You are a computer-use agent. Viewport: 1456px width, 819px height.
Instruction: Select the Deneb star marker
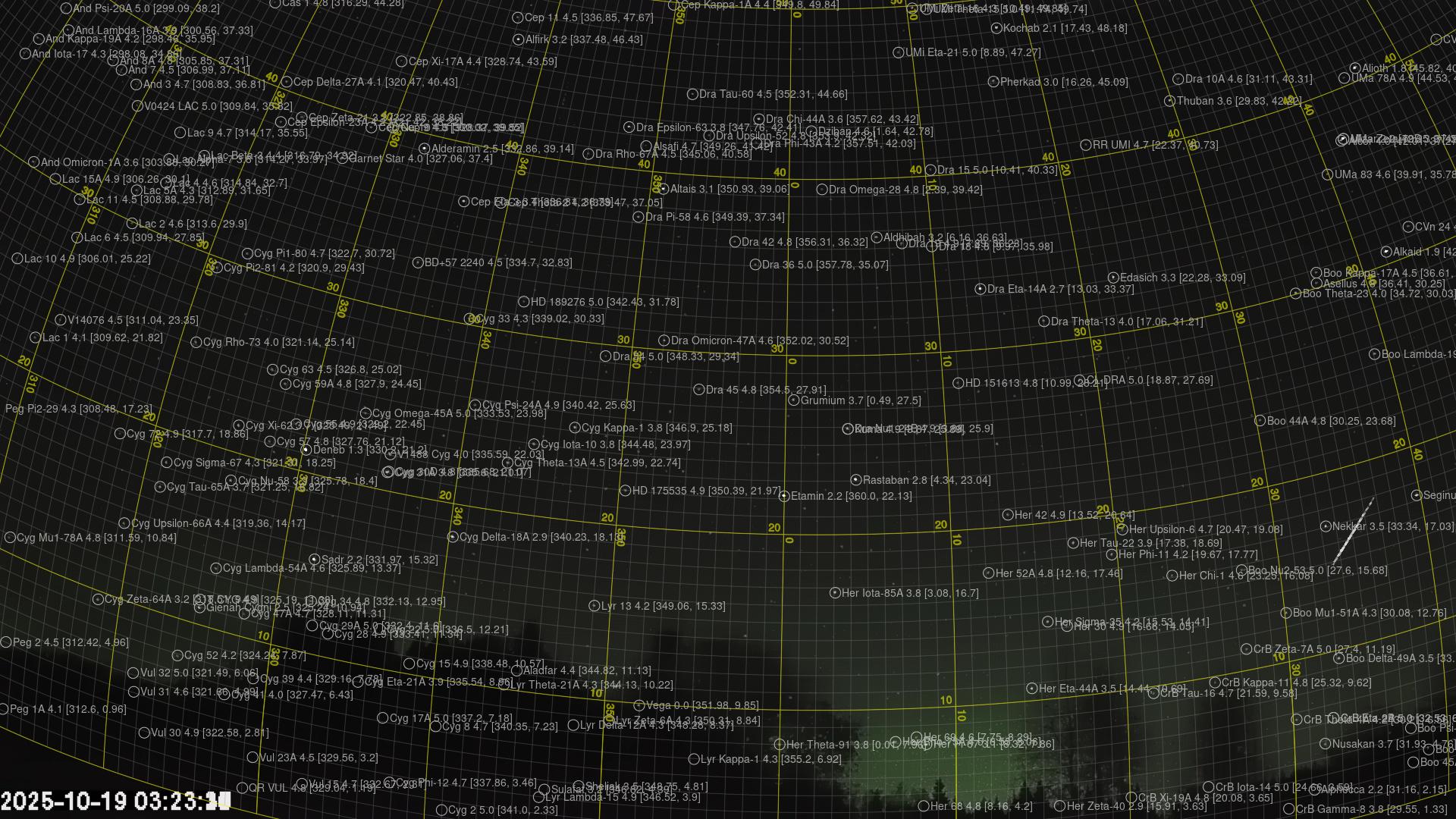click(306, 450)
